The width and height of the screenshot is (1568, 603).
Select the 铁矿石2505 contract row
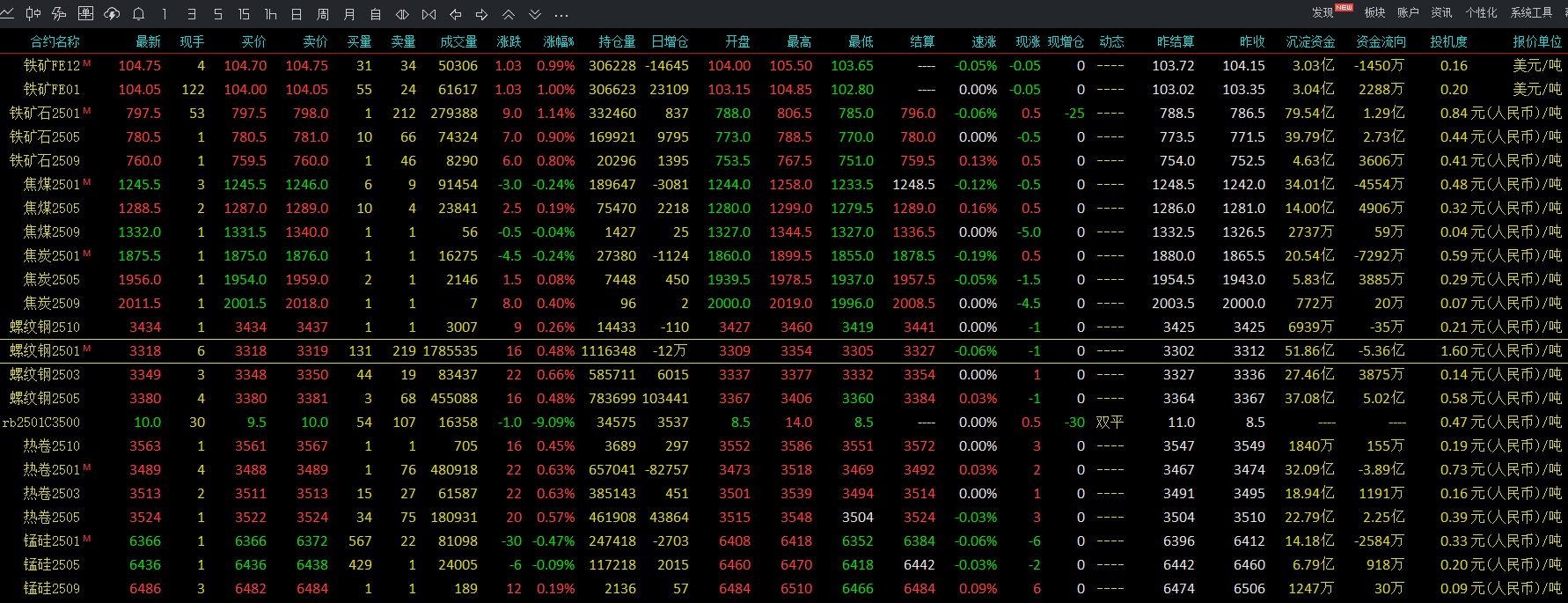pyautogui.click(x=45, y=136)
